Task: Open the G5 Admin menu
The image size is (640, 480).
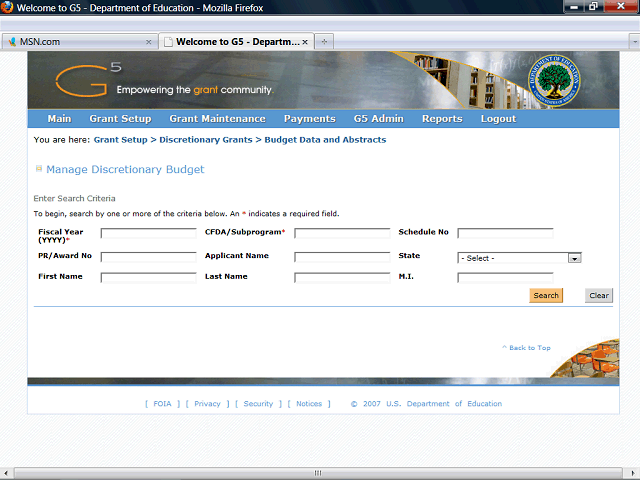Action: [379, 119]
